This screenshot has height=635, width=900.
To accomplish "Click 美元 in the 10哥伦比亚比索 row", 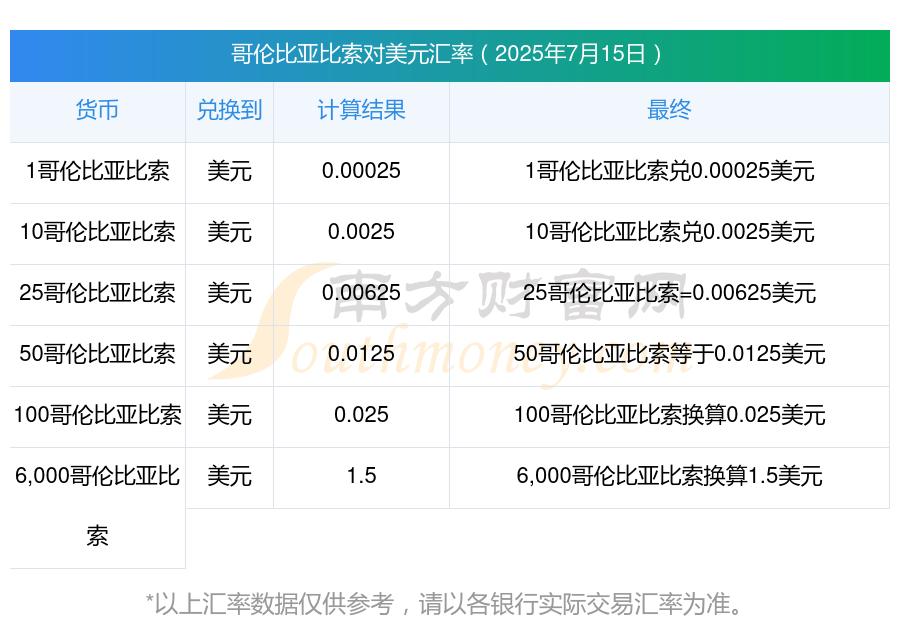I will 230,232.
